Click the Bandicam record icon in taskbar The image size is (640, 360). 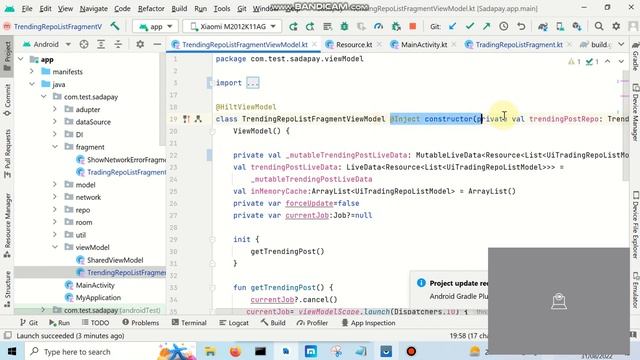pyautogui.click(x=411, y=351)
